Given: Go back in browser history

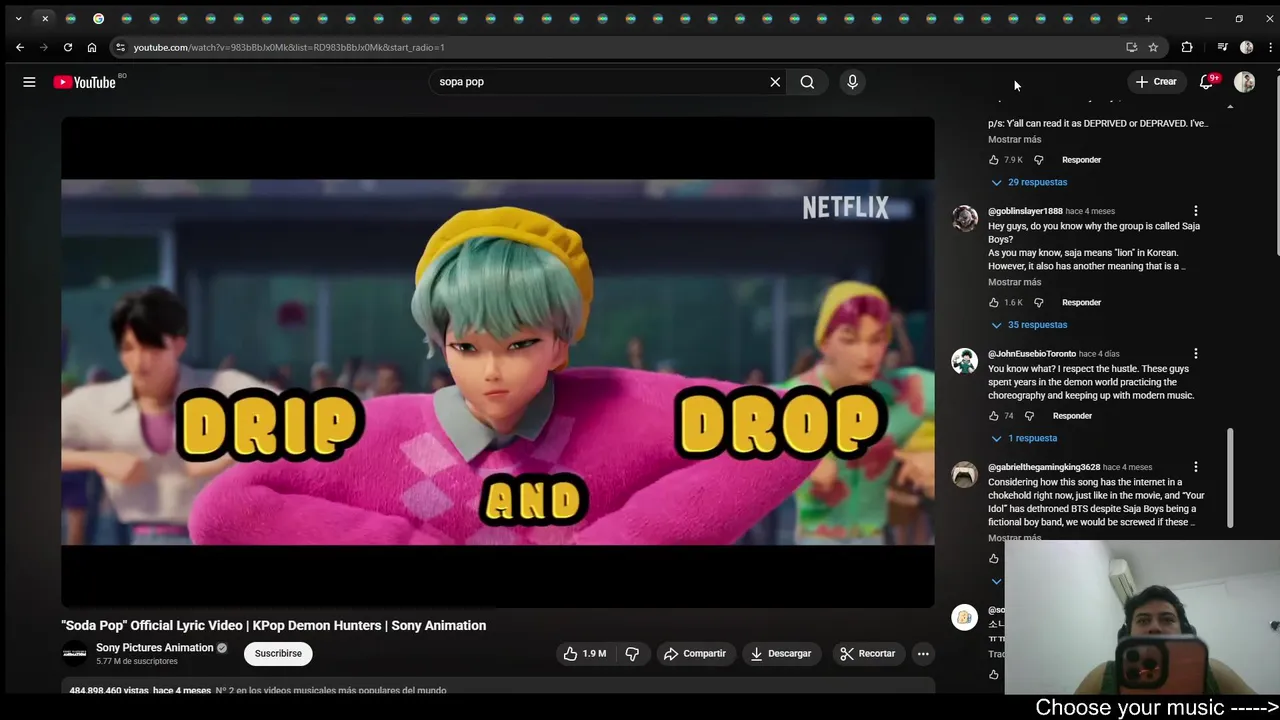Looking at the screenshot, I should (x=20, y=47).
